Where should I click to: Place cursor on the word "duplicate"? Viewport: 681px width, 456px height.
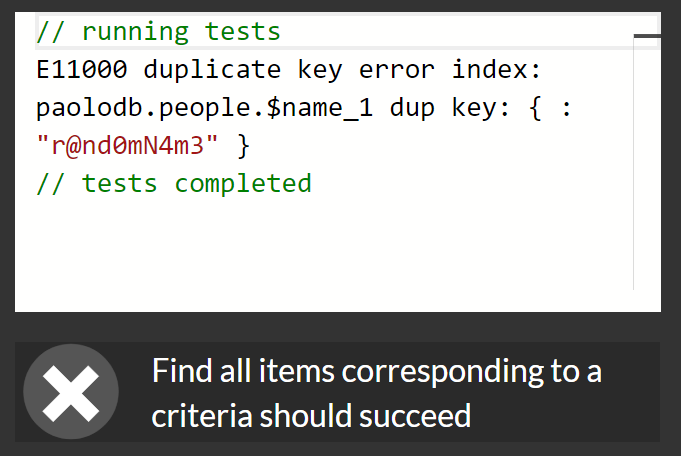pyautogui.click(x=212, y=69)
